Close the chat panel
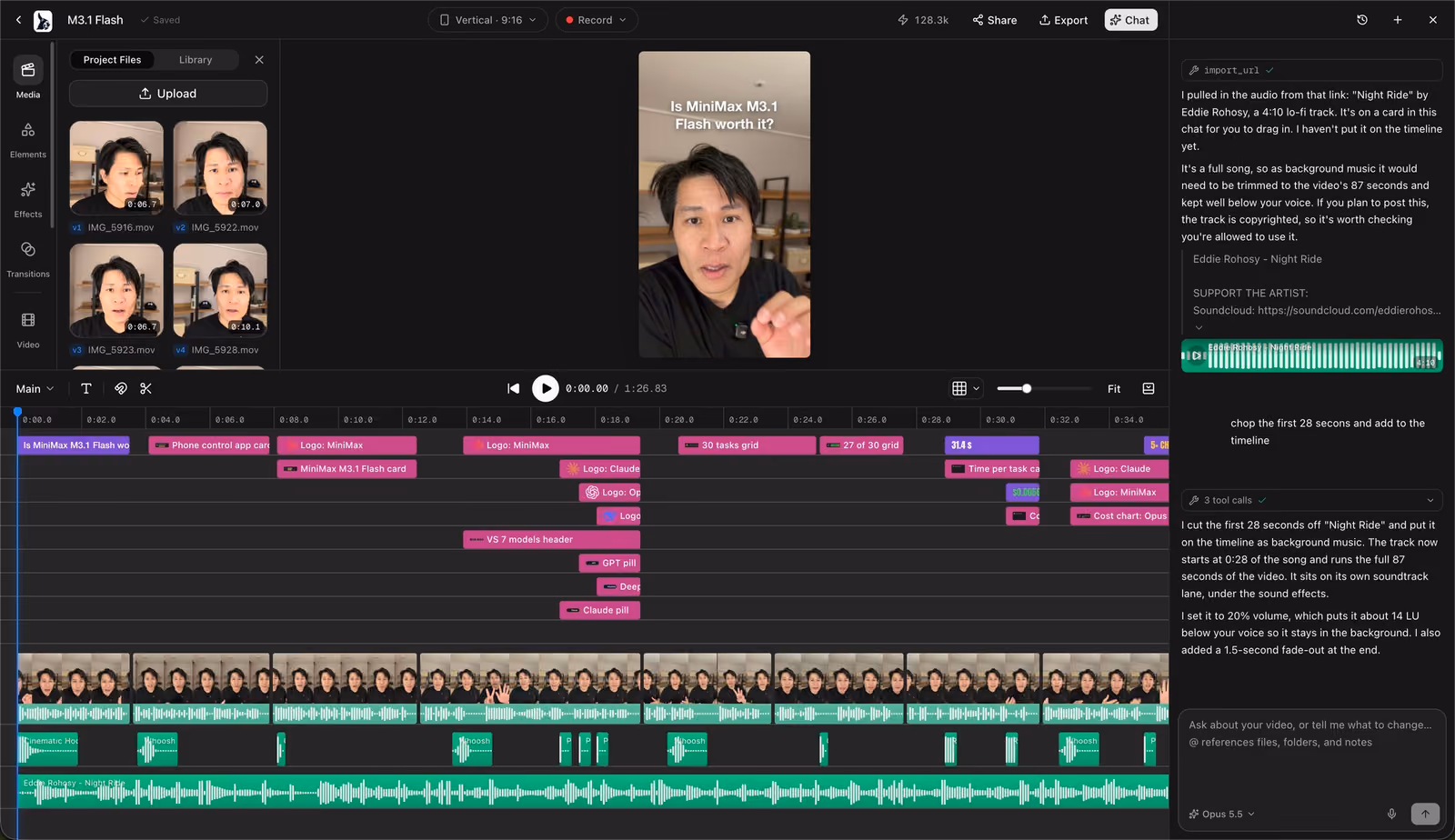Screen dimensions: 1455x840 [1433, 20]
